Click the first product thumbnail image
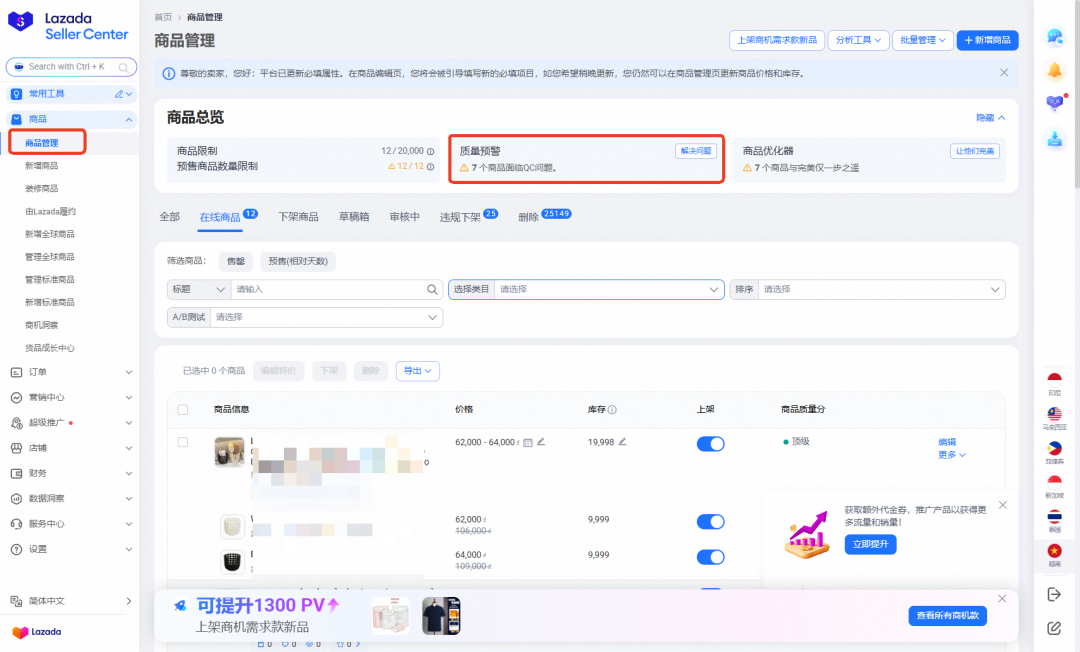 coord(229,452)
